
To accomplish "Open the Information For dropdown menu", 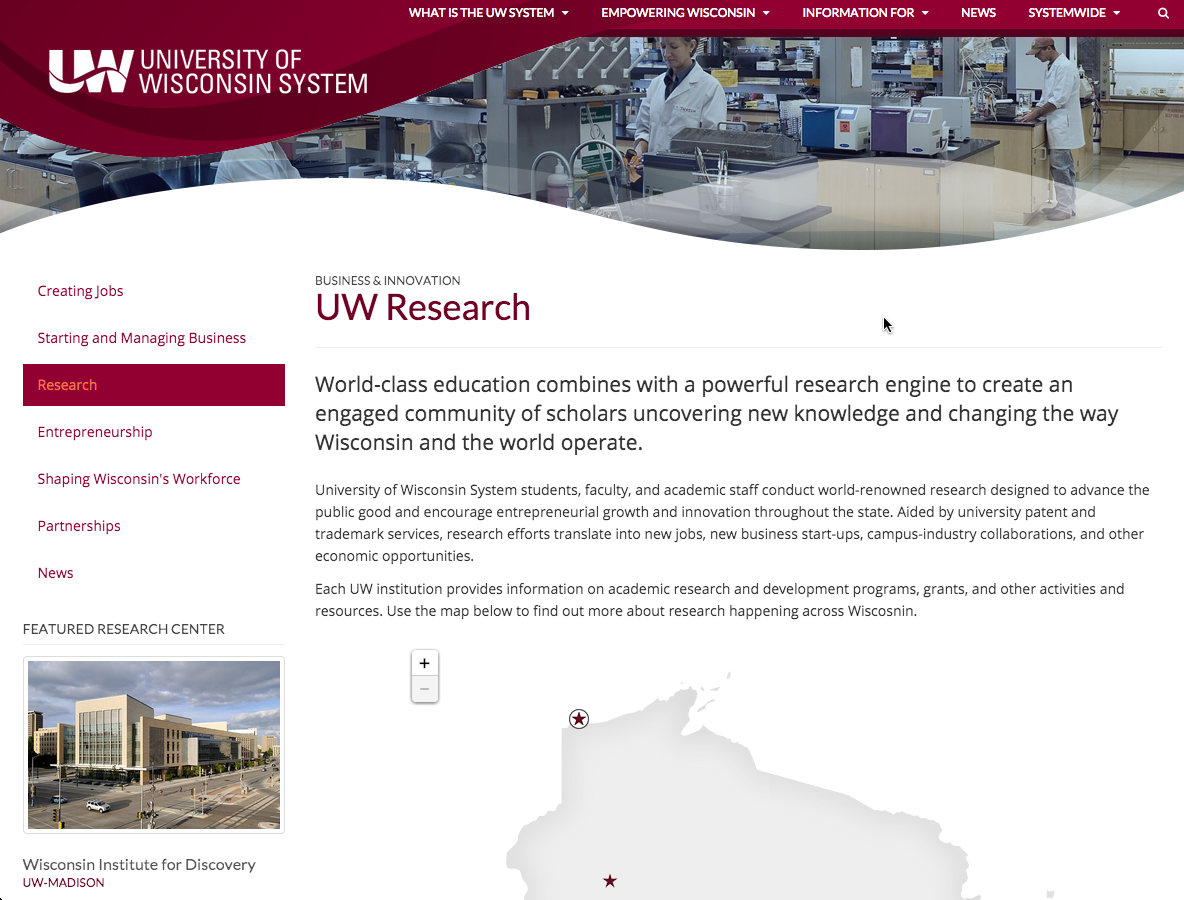I will coord(865,13).
